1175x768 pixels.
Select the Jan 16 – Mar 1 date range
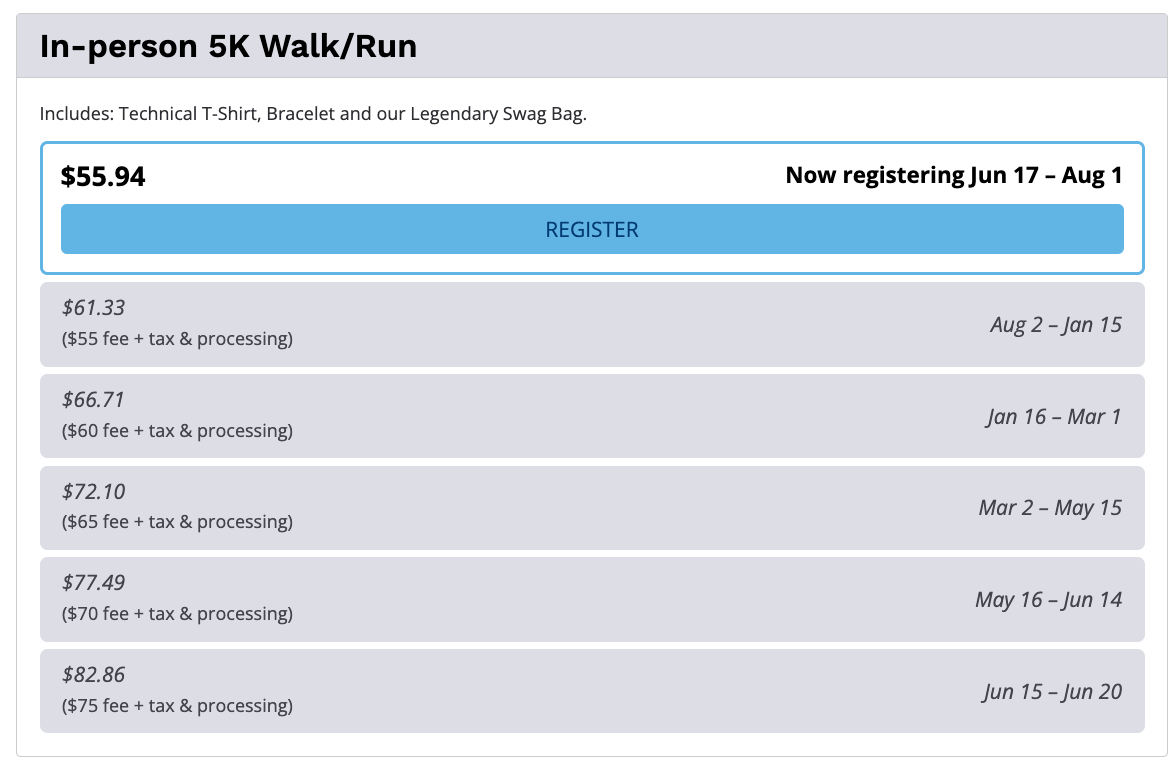[1054, 417]
